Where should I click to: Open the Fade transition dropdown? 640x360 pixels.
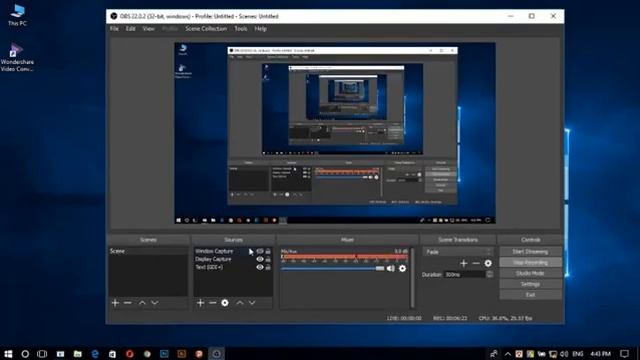coord(458,252)
